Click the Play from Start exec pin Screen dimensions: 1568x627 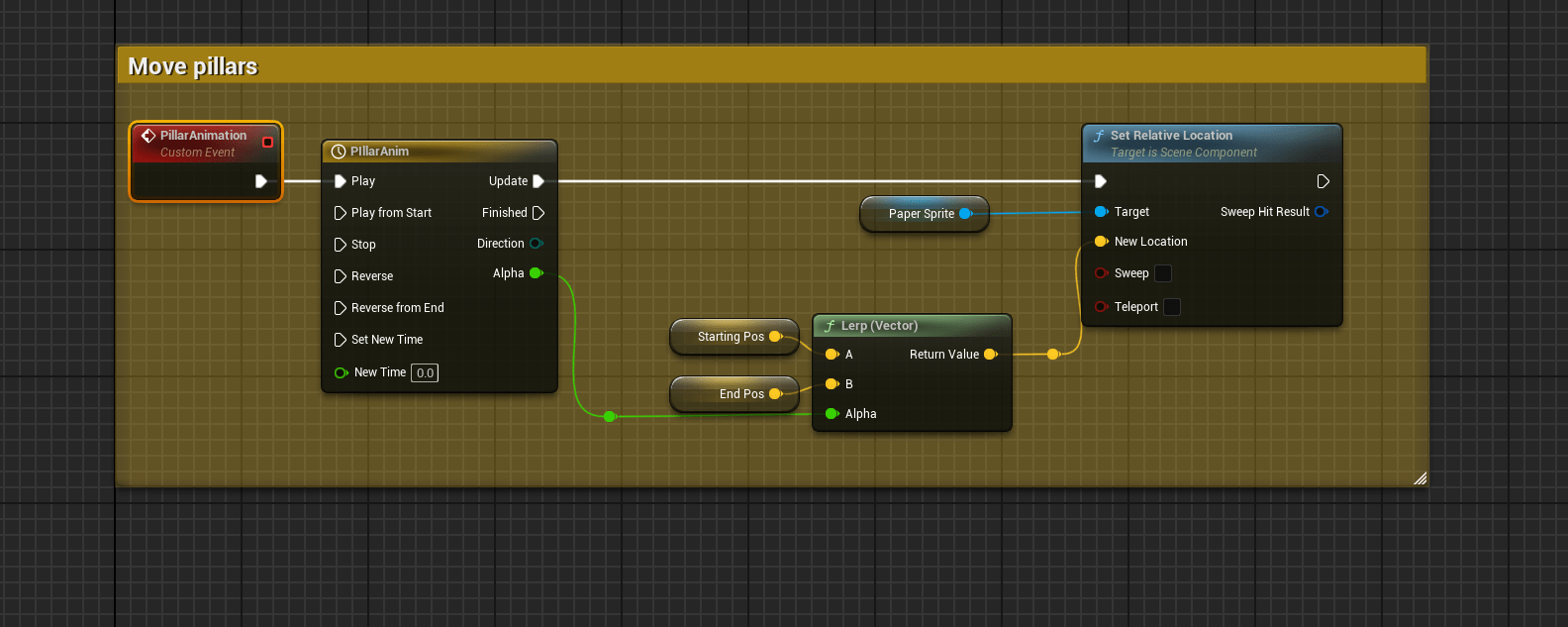click(x=341, y=213)
